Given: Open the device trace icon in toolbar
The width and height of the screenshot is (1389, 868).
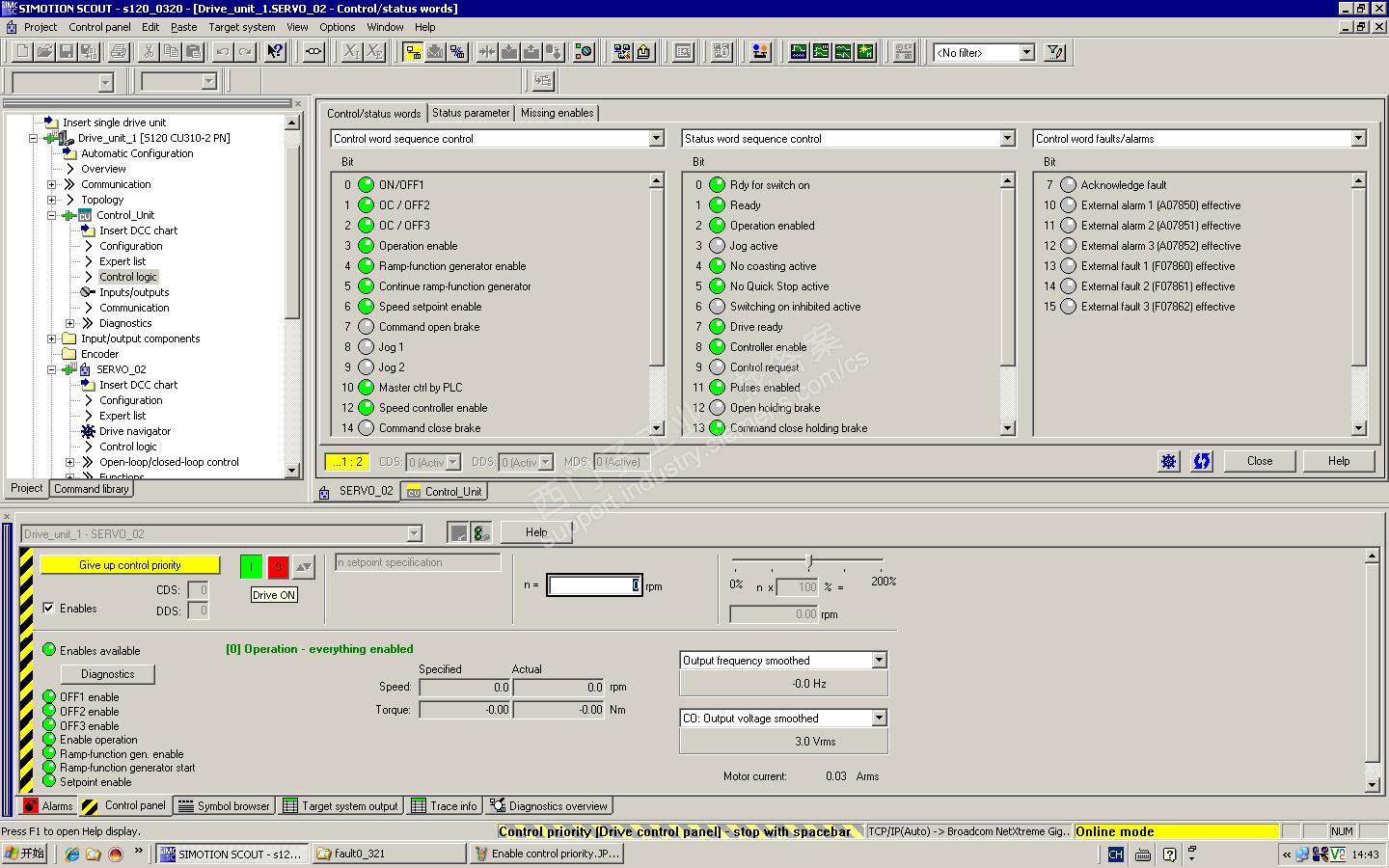Looking at the screenshot, I should 799,52.
